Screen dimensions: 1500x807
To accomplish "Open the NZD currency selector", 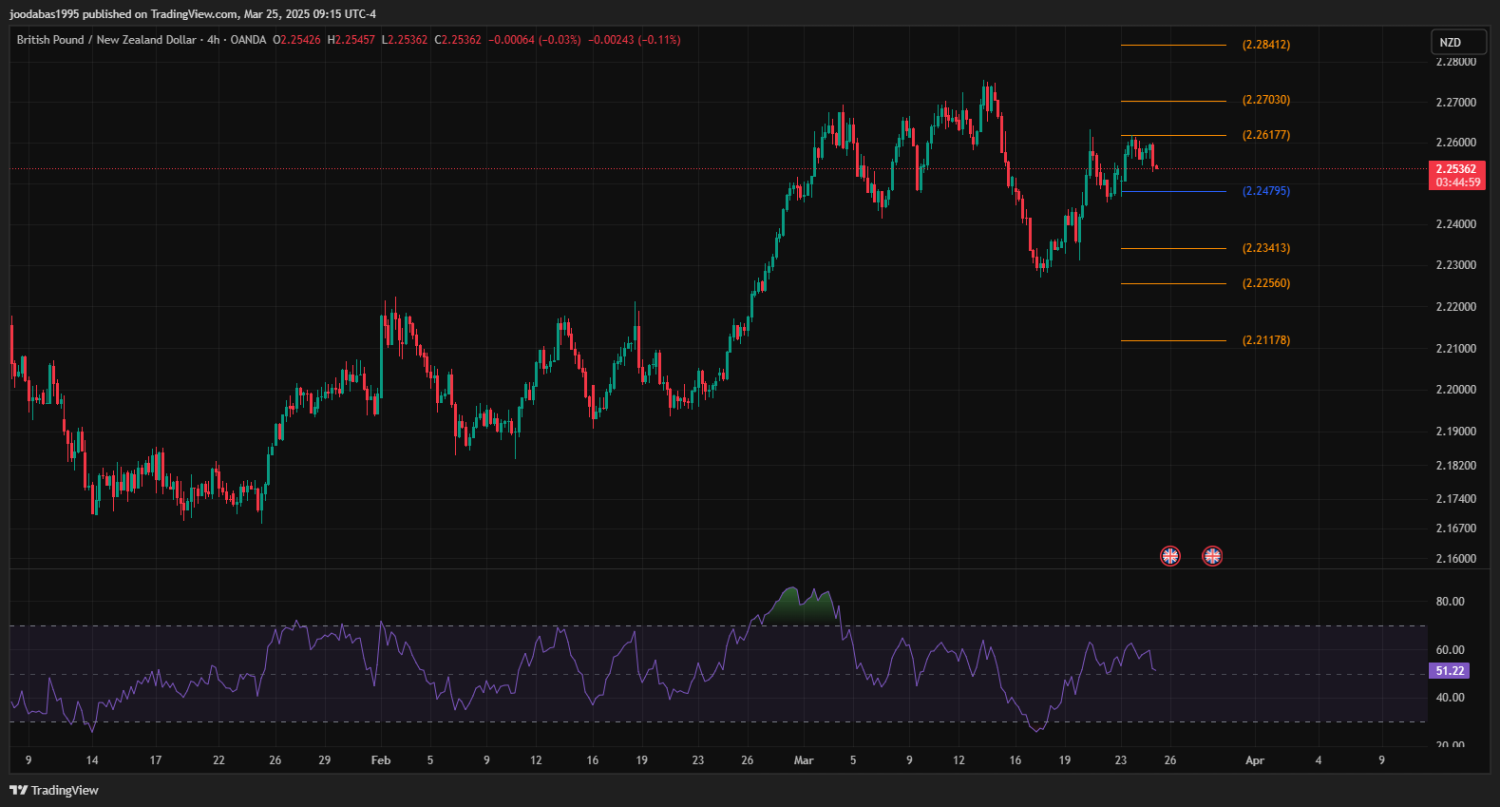I will [x=1450, y=42].
